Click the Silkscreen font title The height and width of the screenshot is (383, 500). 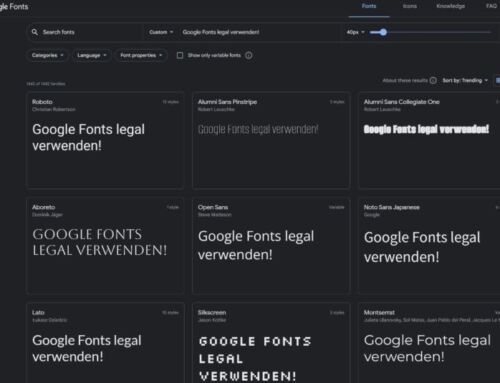point(212,312)
